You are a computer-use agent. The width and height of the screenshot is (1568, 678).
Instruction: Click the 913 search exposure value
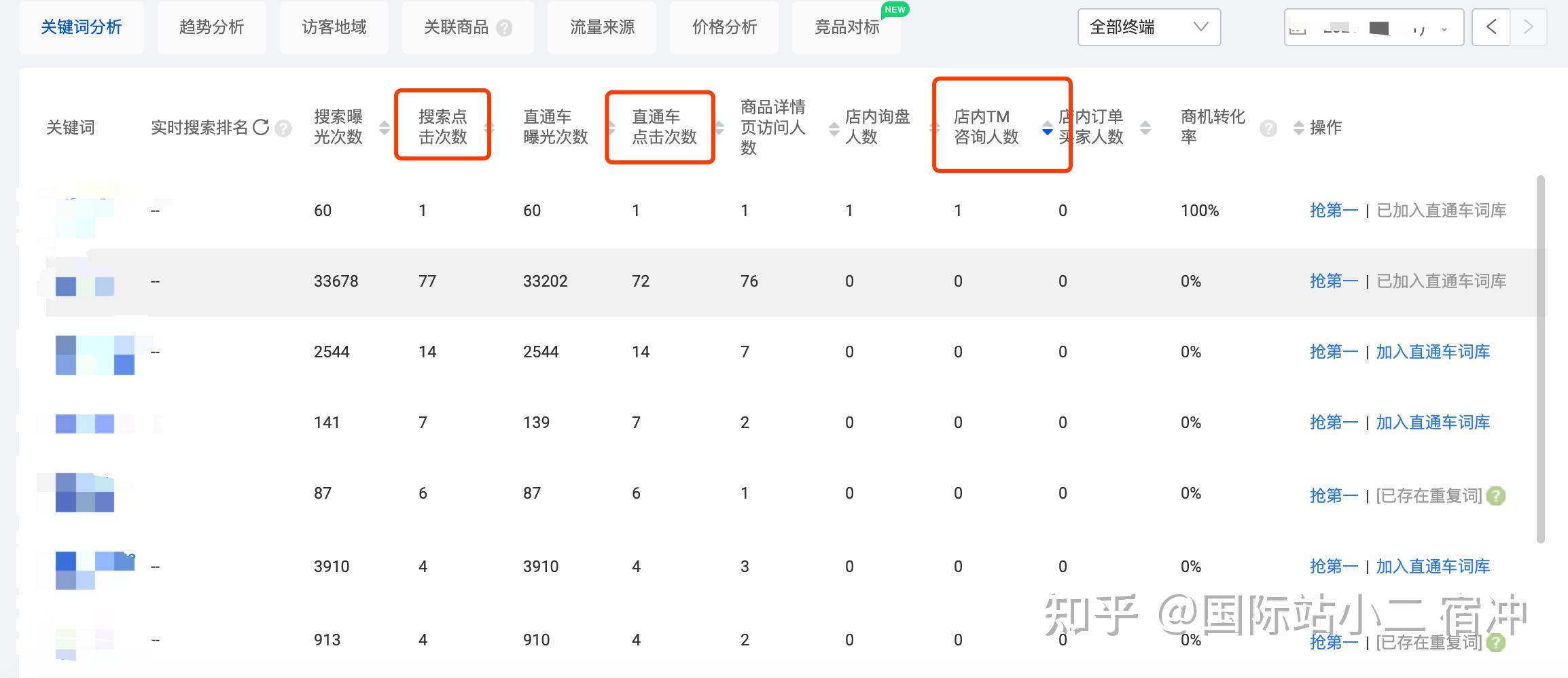[327, 640]
